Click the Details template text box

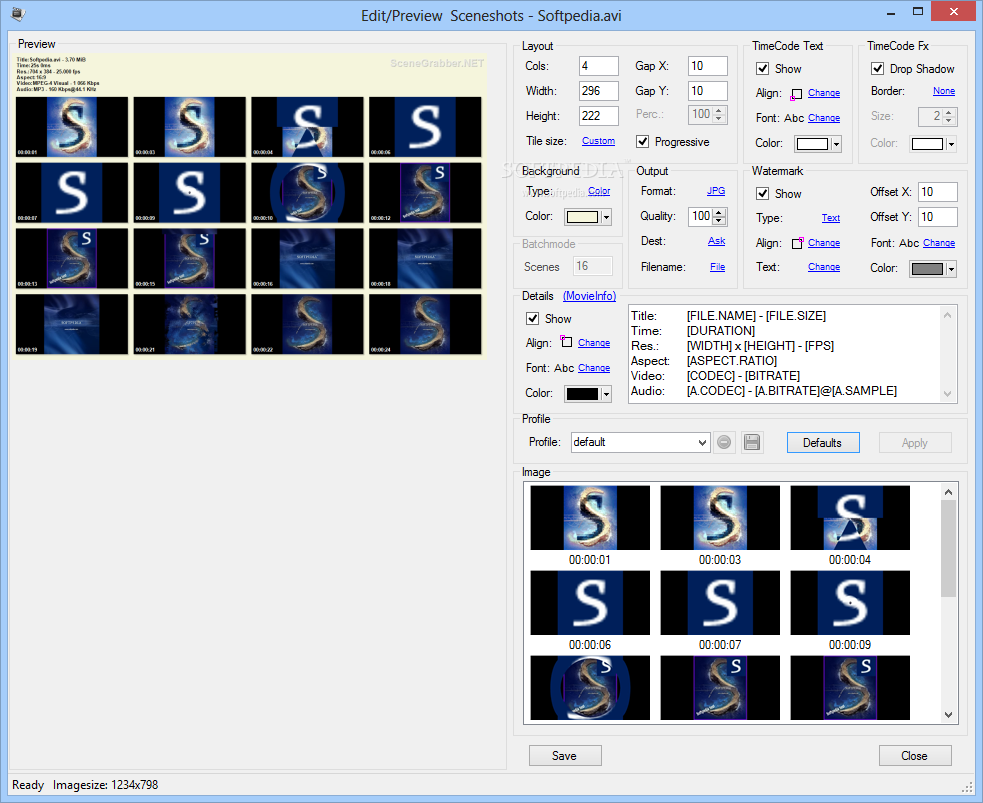[792, 354]
